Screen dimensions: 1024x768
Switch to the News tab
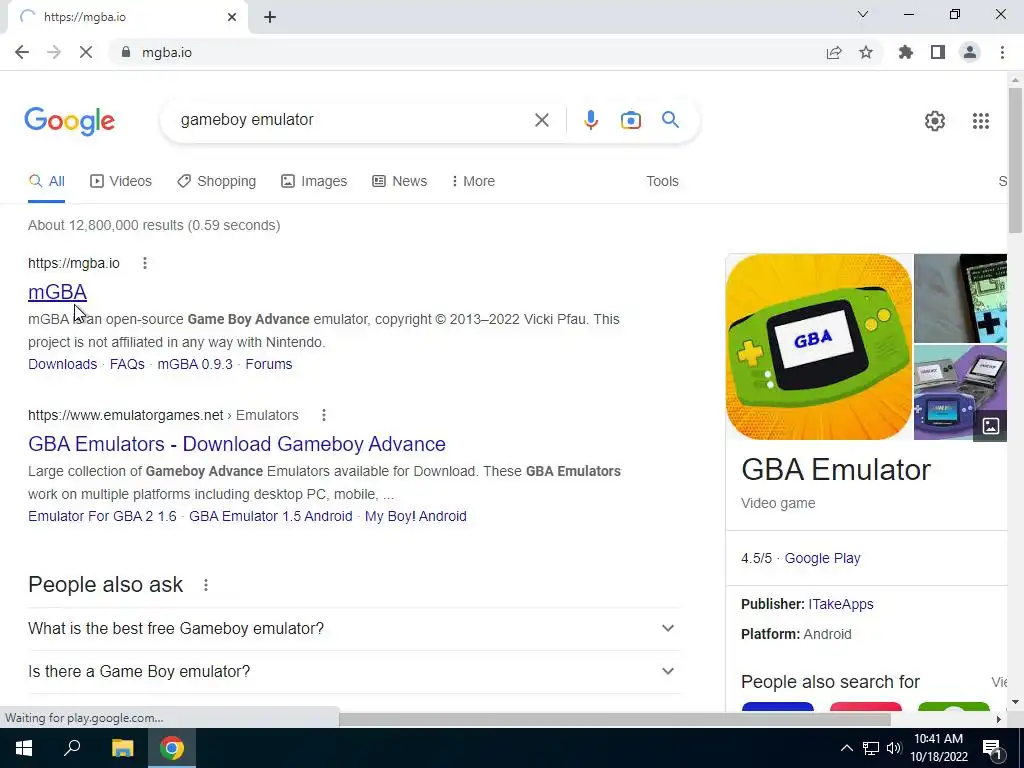click(x=400, y=181)
